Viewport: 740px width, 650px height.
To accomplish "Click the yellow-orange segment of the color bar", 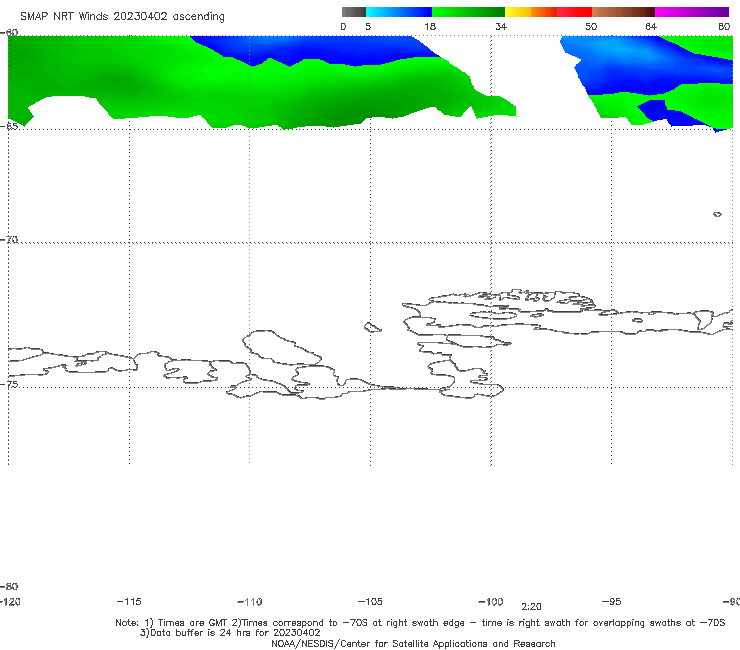I will coord(531,12).
